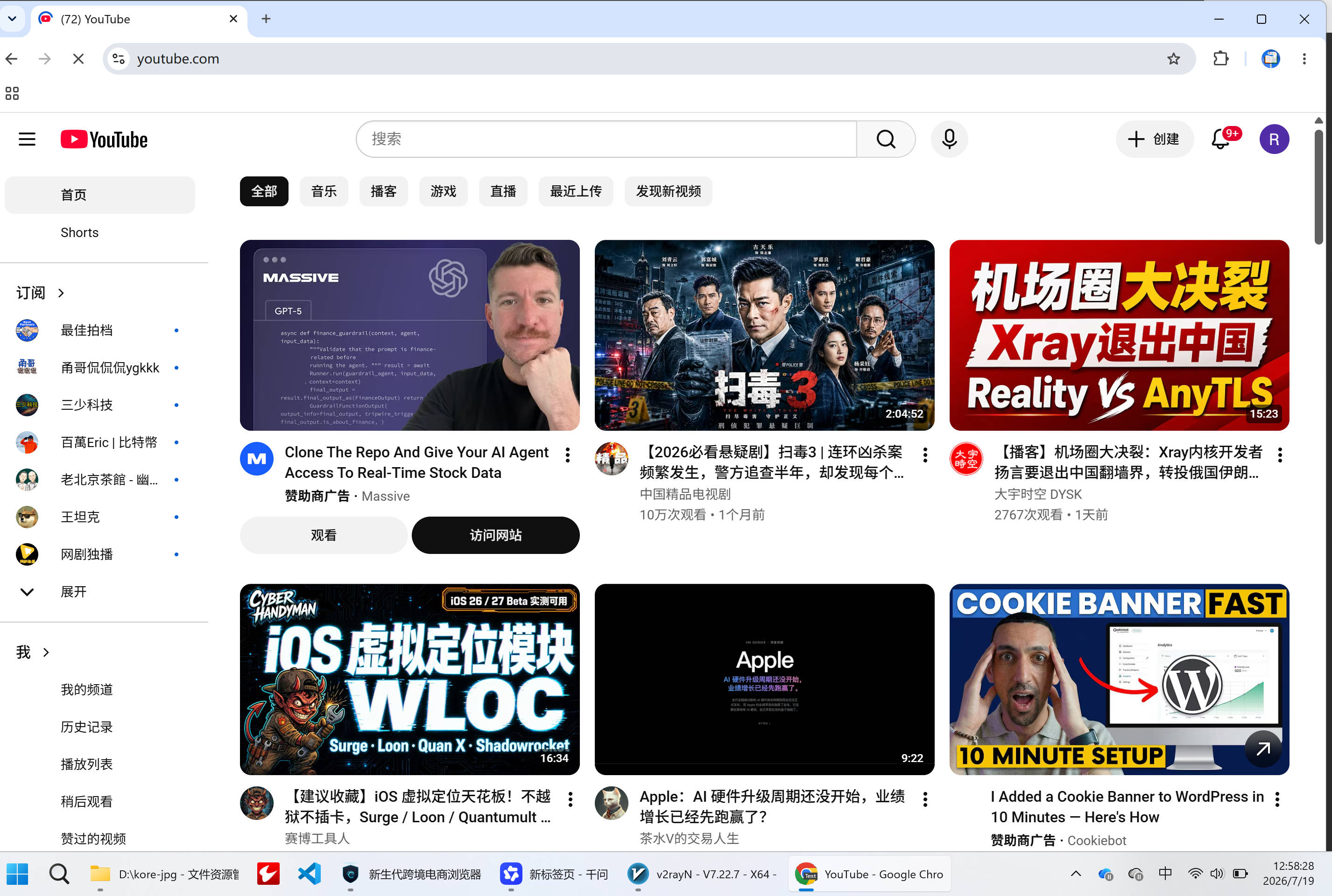This screenshot has height=896, width=1332.
Task: Open the tab search dropdown arrow
Action: tap(12, 19)
